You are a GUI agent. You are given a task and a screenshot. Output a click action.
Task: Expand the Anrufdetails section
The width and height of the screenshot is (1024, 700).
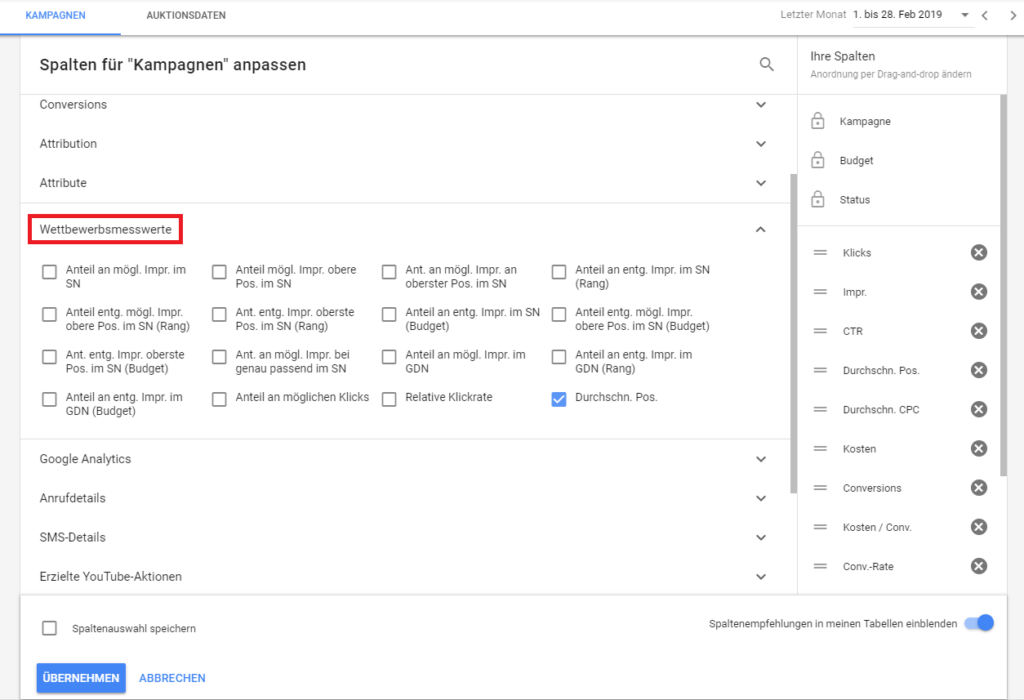tap(761, 498)
